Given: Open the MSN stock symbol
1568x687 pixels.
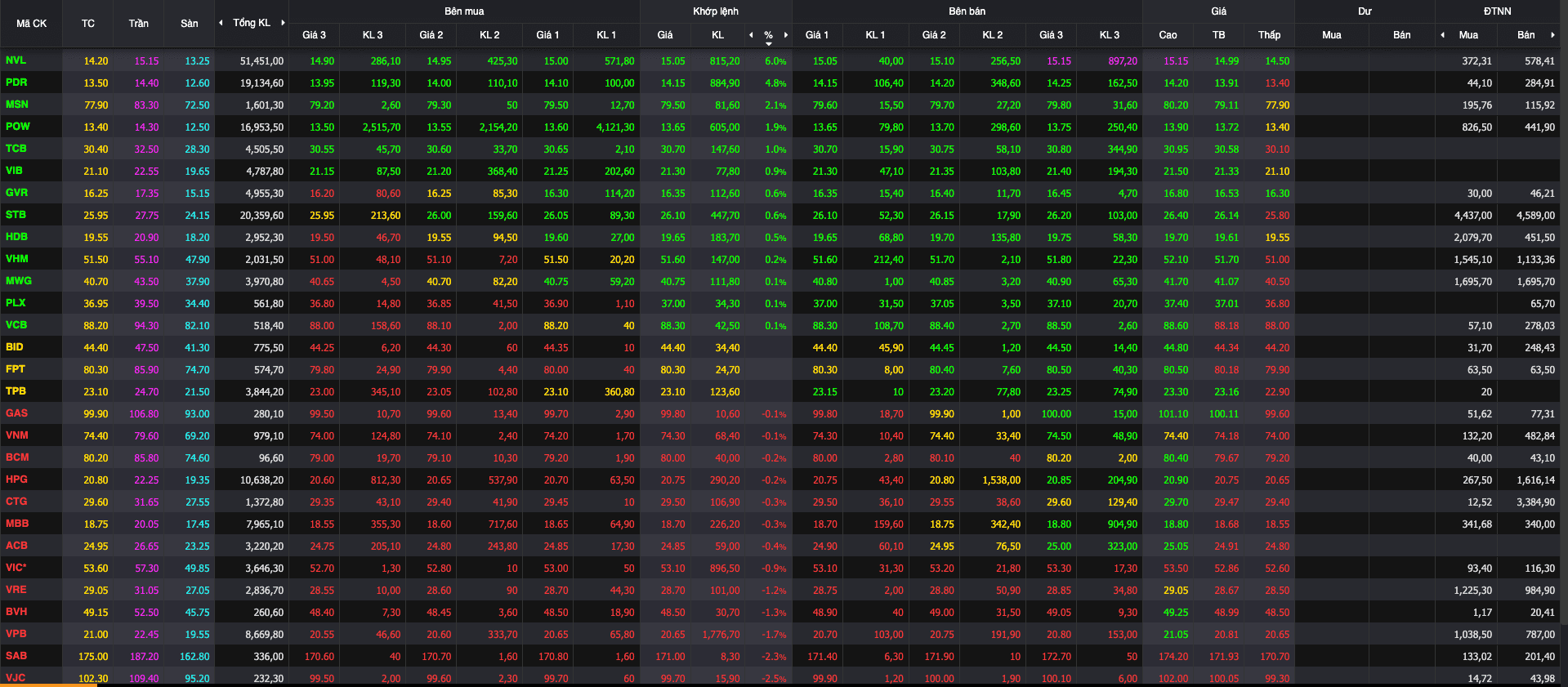Looking at the screenshot, I should (16, 105).
